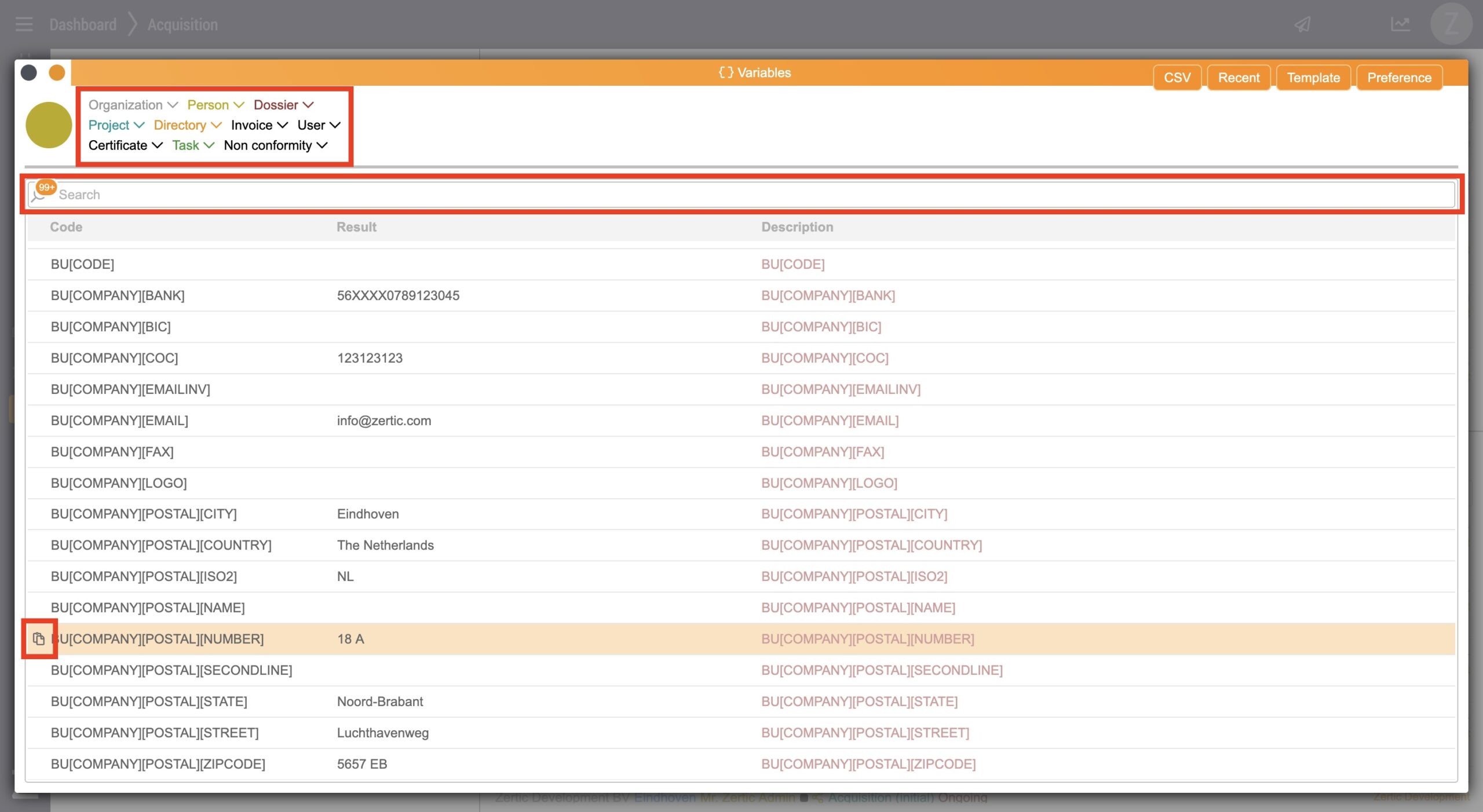The height and width of the screenshot is (812, 1483).
Task: Click the search magnifier icon with 99+ badge
Action: (39, 195)
